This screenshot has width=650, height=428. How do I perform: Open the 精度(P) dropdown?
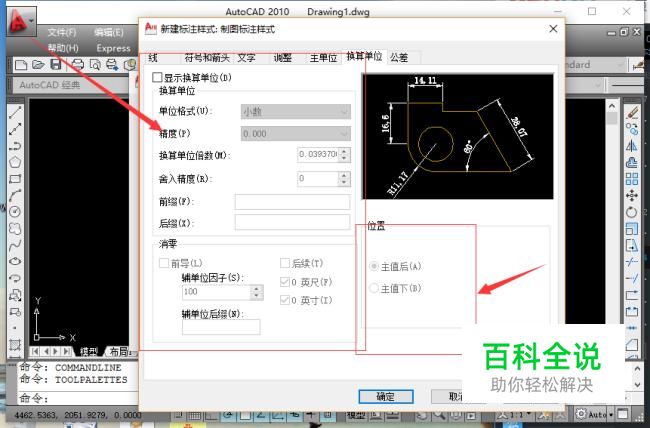click(296, 134)
